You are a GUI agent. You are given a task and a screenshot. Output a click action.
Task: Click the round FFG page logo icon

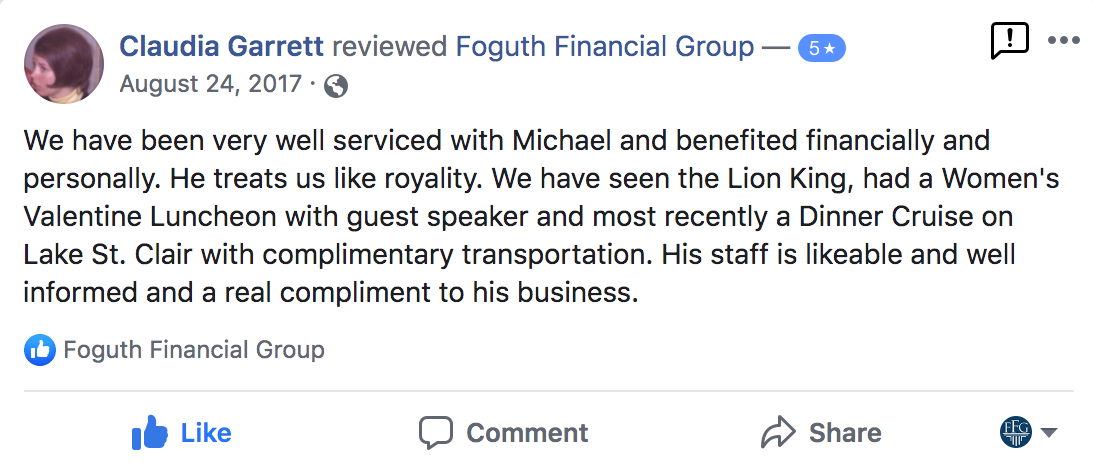point(1015,432)
